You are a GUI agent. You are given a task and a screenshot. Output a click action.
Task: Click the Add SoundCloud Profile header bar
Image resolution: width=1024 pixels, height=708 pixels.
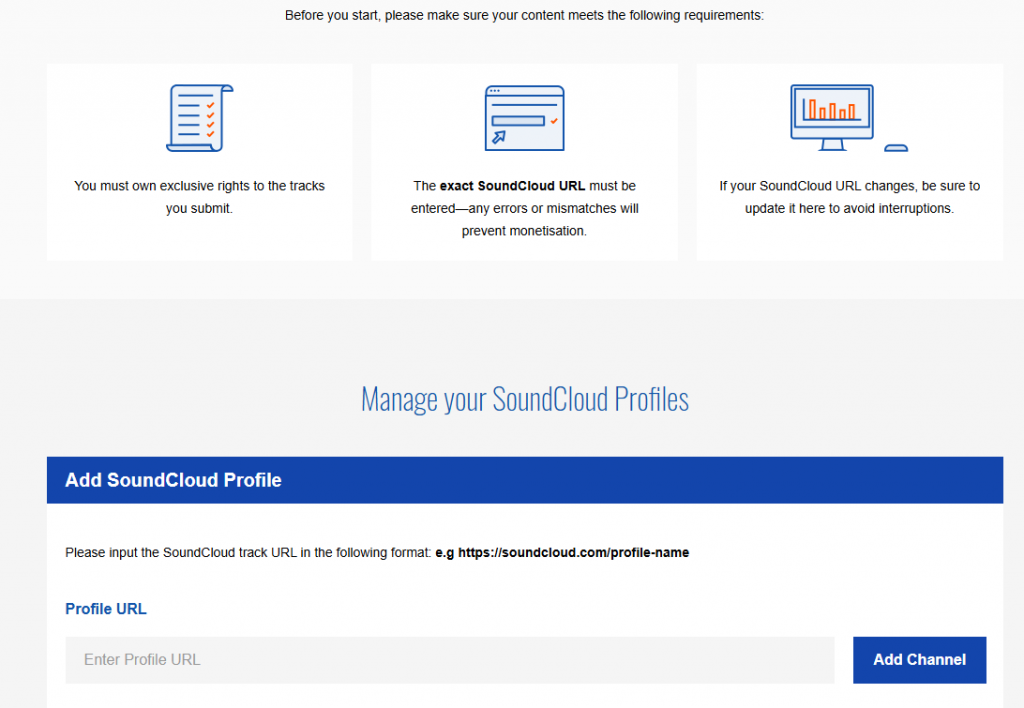(x=524, y=480)
